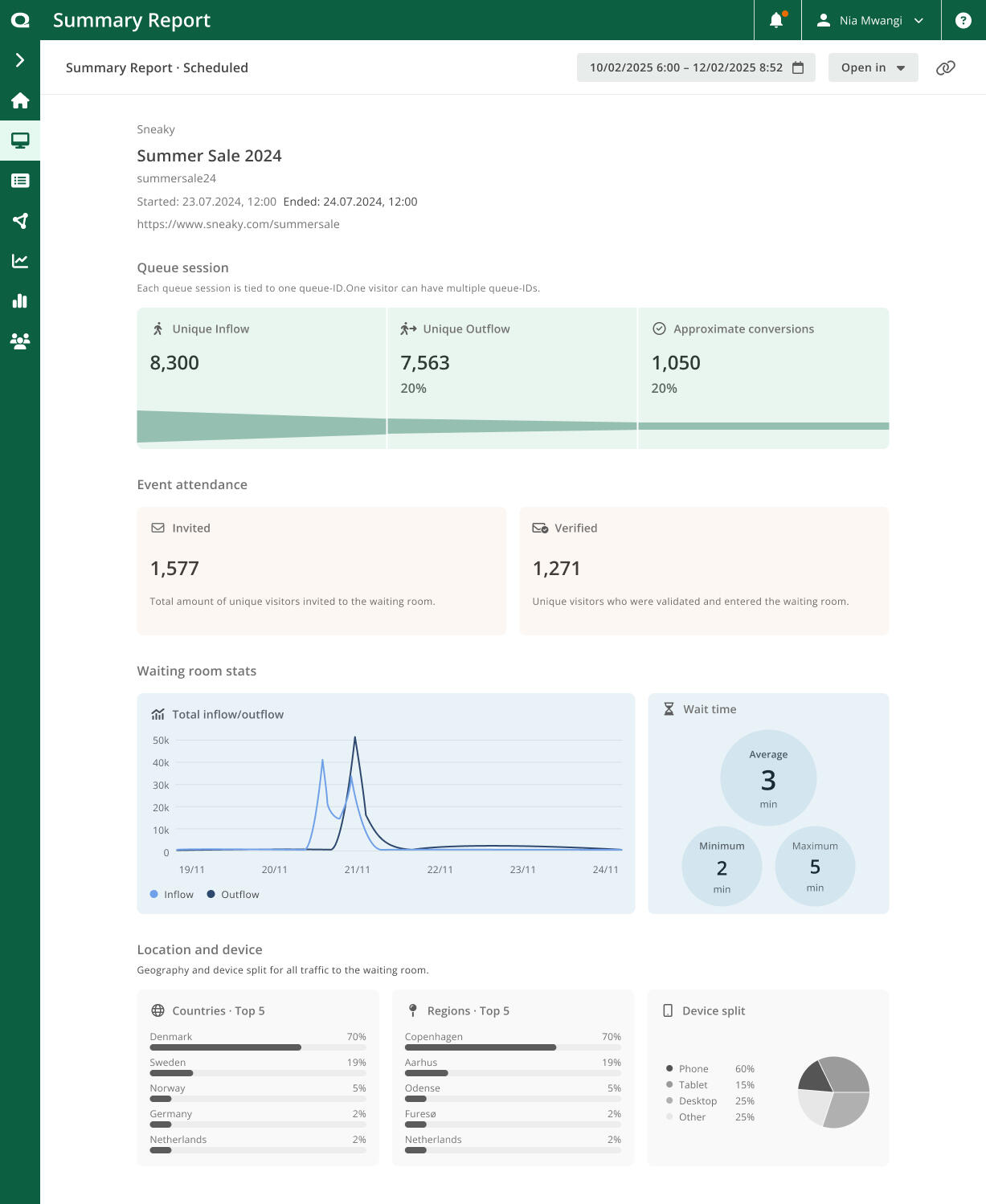The width and height of the screenshot is (986, 1204).
Task: Click the device split pie chart
Action: tap(833, 1092)
